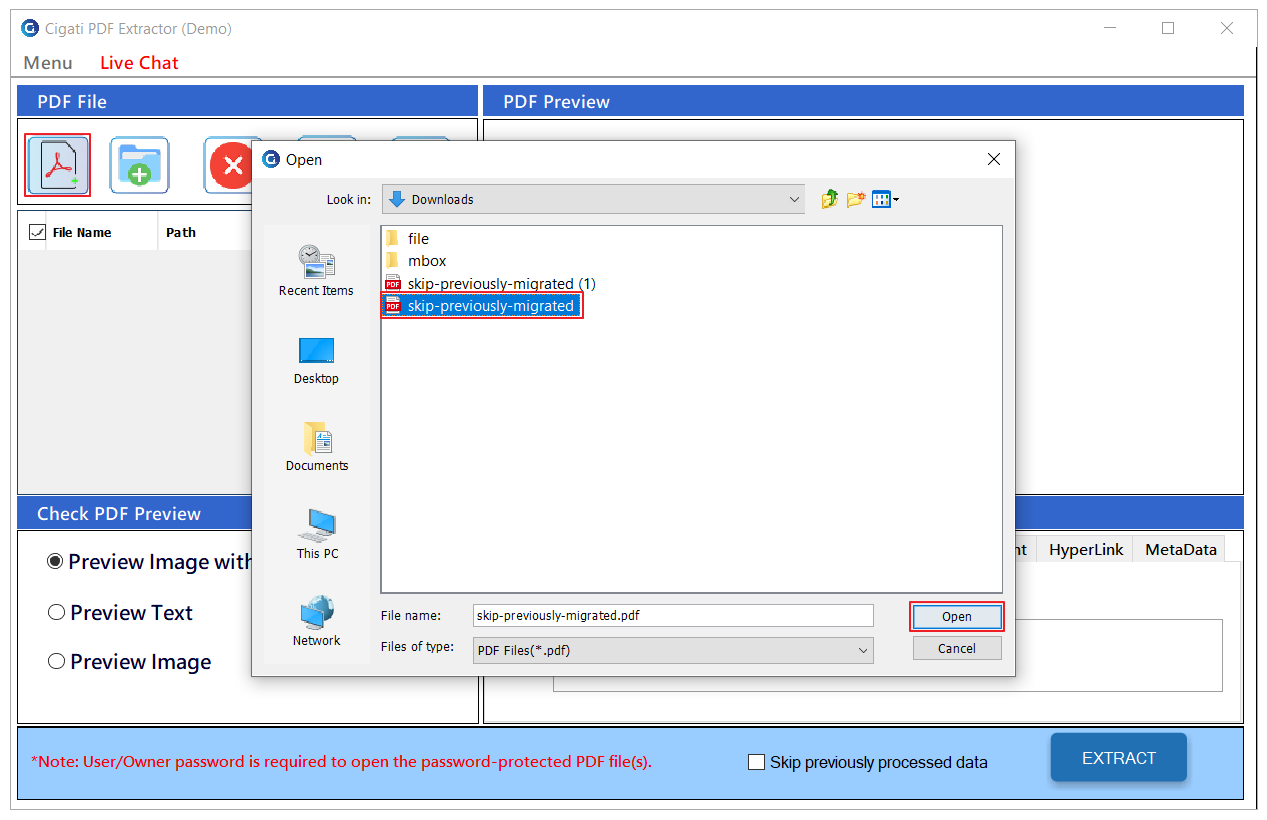The width and height of the screenshot is (1267, 820).
Task: Select the highlighted skip-previously-migrated PDF file
Action: (x=481, y=305)
